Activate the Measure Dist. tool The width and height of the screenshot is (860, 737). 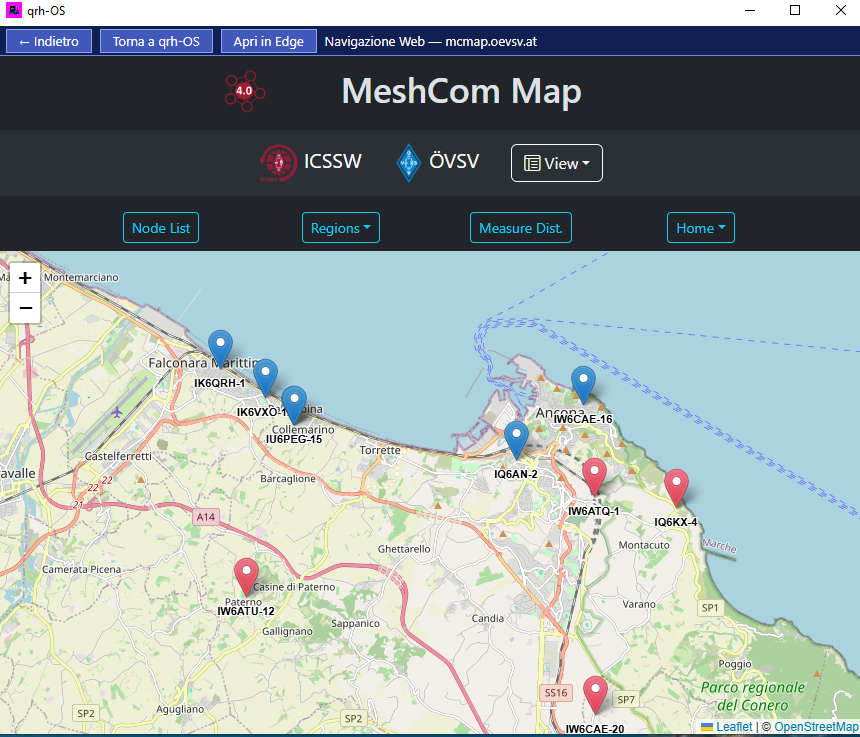(520, 228)
